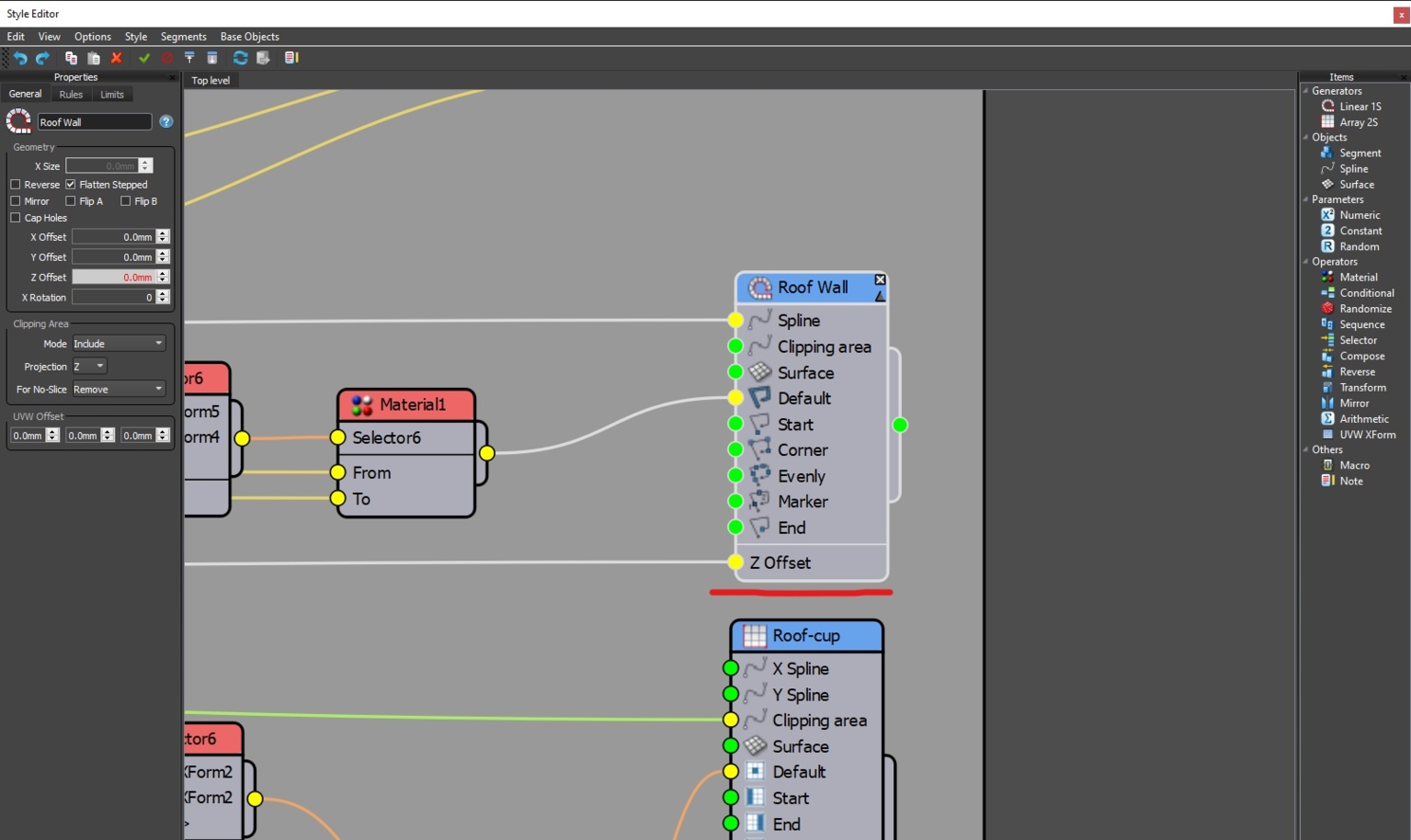Enable the Cap Holes checkbox
The height and width of the screenshot is (840, 1411).
15,218
